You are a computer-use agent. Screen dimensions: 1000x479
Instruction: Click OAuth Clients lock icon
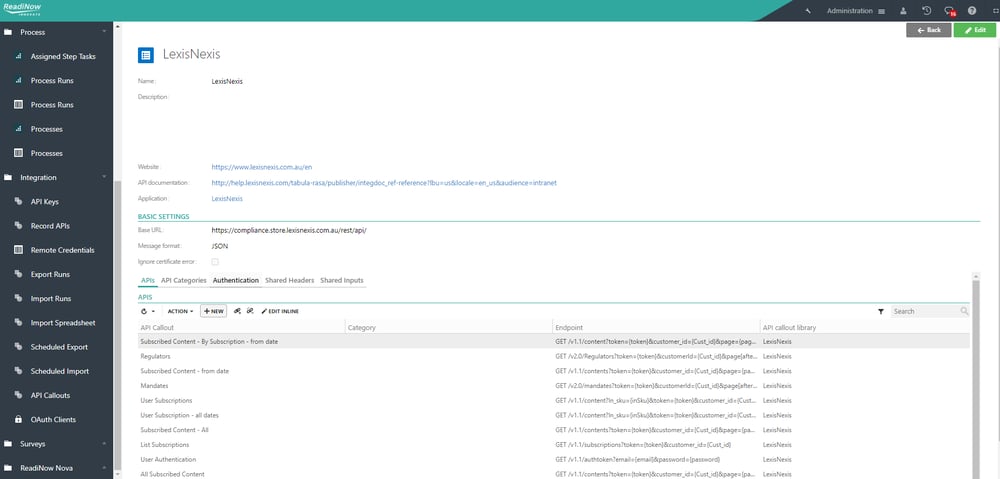click(x=18, y=420)
